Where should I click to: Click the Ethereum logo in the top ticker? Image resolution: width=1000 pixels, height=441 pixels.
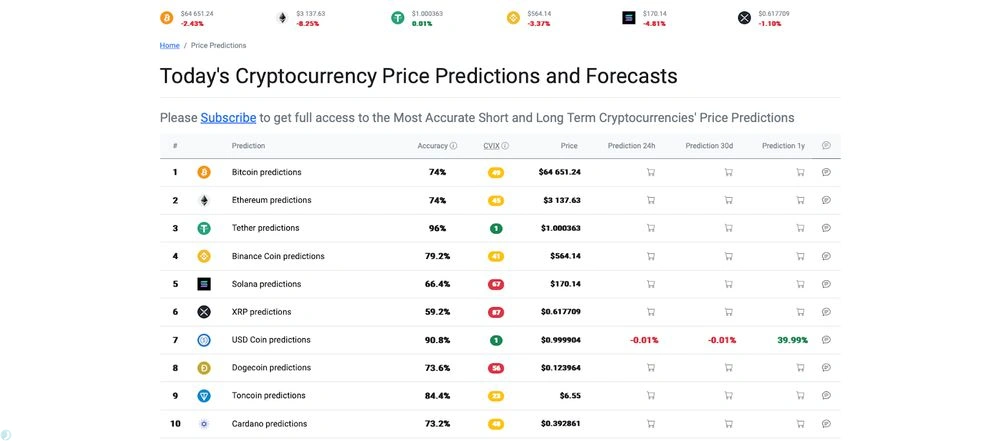pos(282,18)
